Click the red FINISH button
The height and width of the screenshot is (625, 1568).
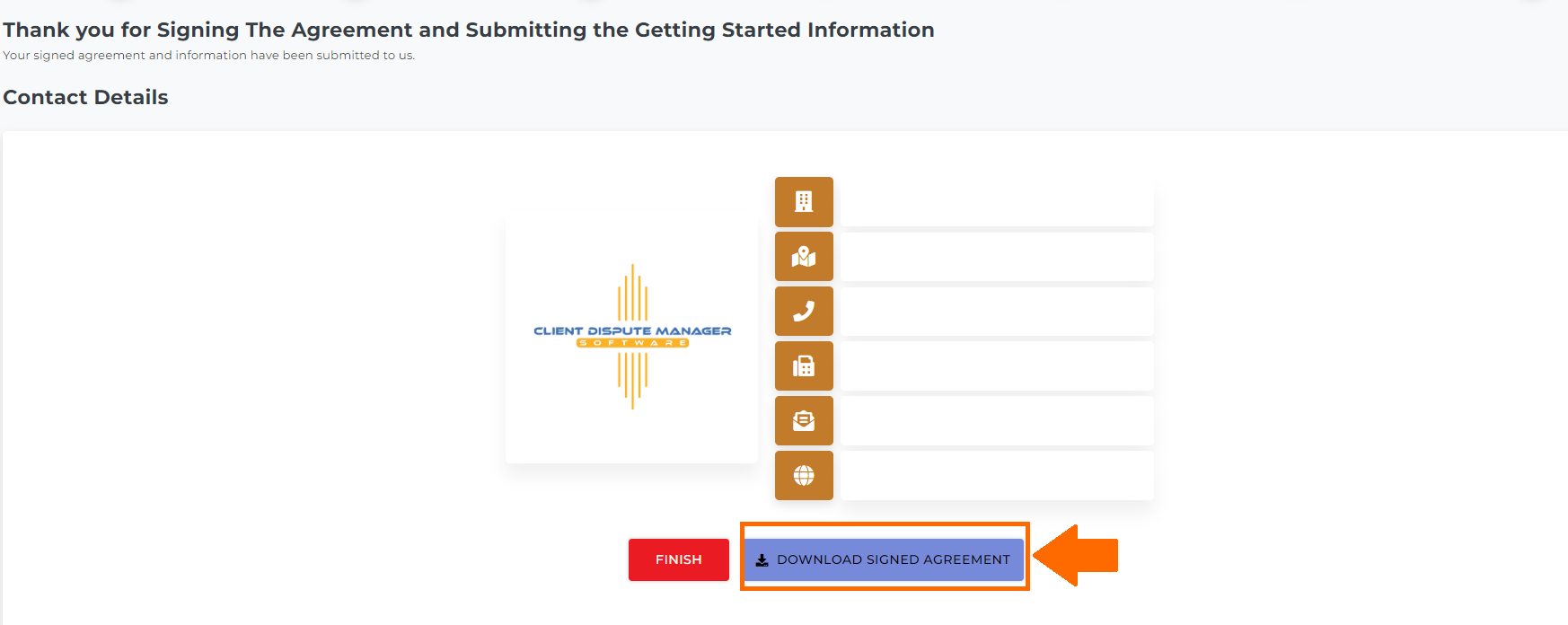(x=679, y=559)
